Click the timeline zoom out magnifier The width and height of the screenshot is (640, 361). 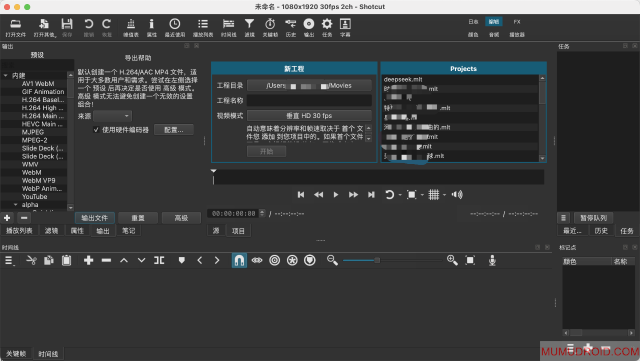(x=332, y=260)
